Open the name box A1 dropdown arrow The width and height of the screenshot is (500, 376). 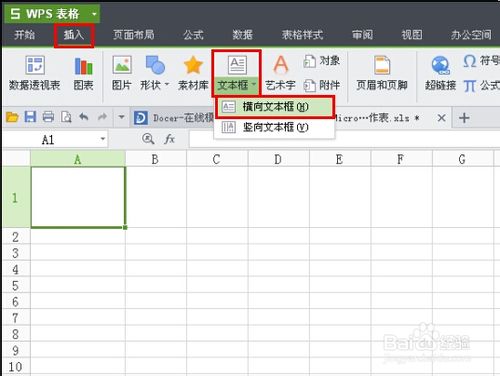pyautogui.click(x=103, y=139)
